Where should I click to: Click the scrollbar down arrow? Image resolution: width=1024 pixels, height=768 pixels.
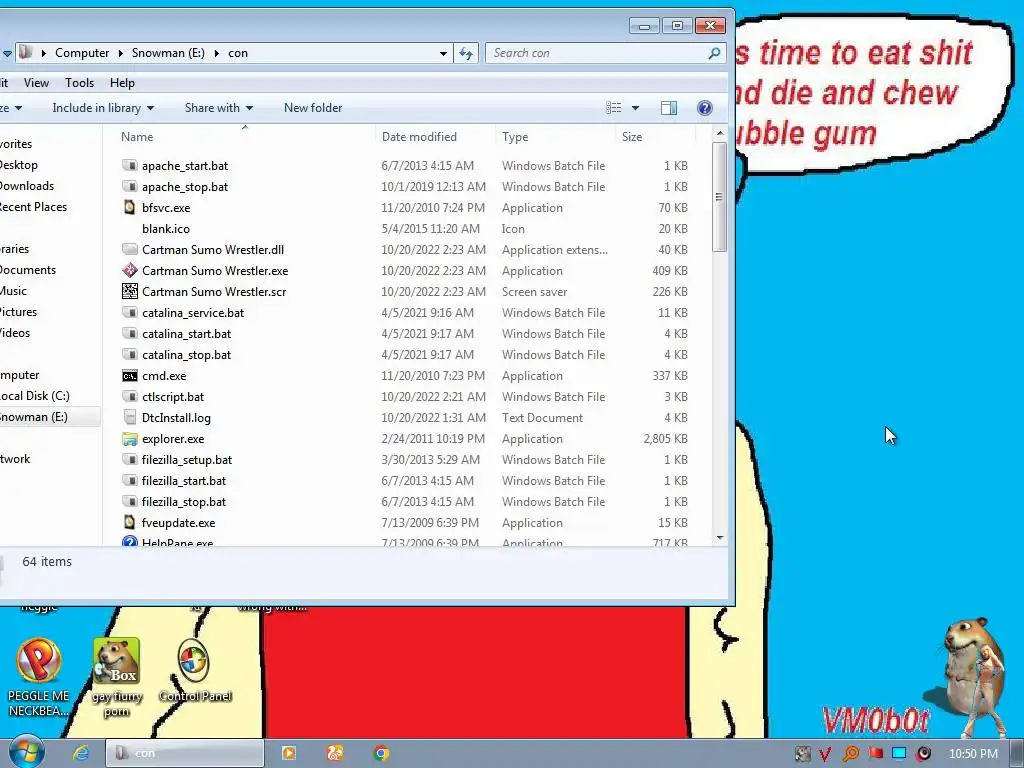[720, 538]
